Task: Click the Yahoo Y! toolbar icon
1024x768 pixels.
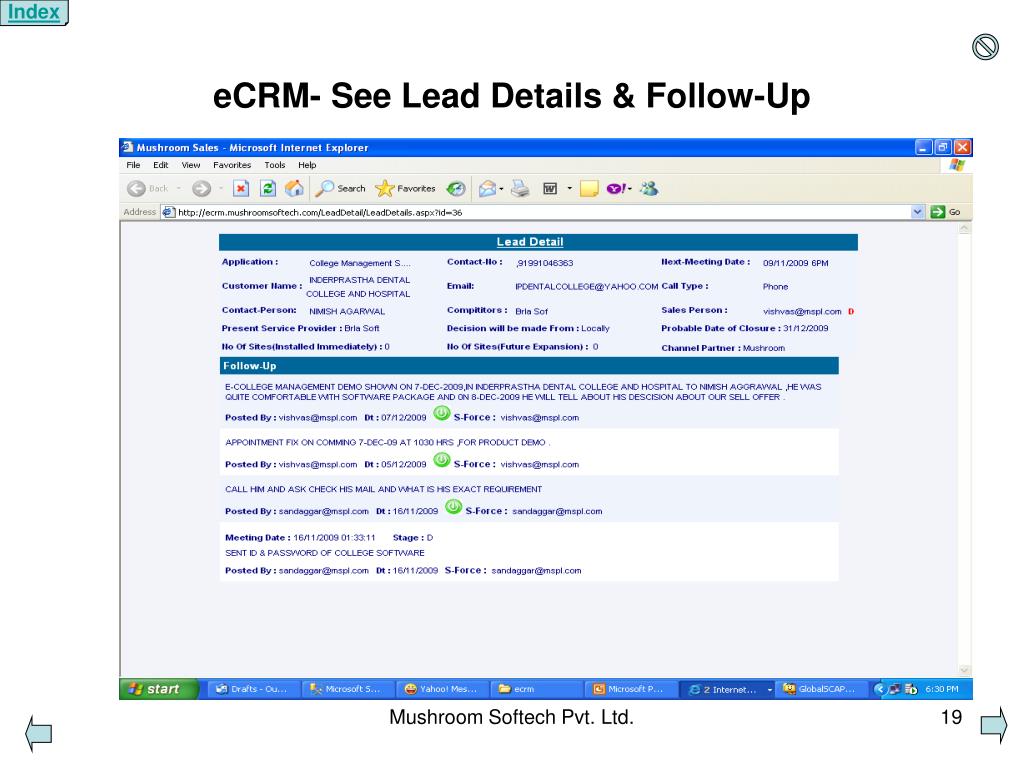Action: (x=616, y=189)
